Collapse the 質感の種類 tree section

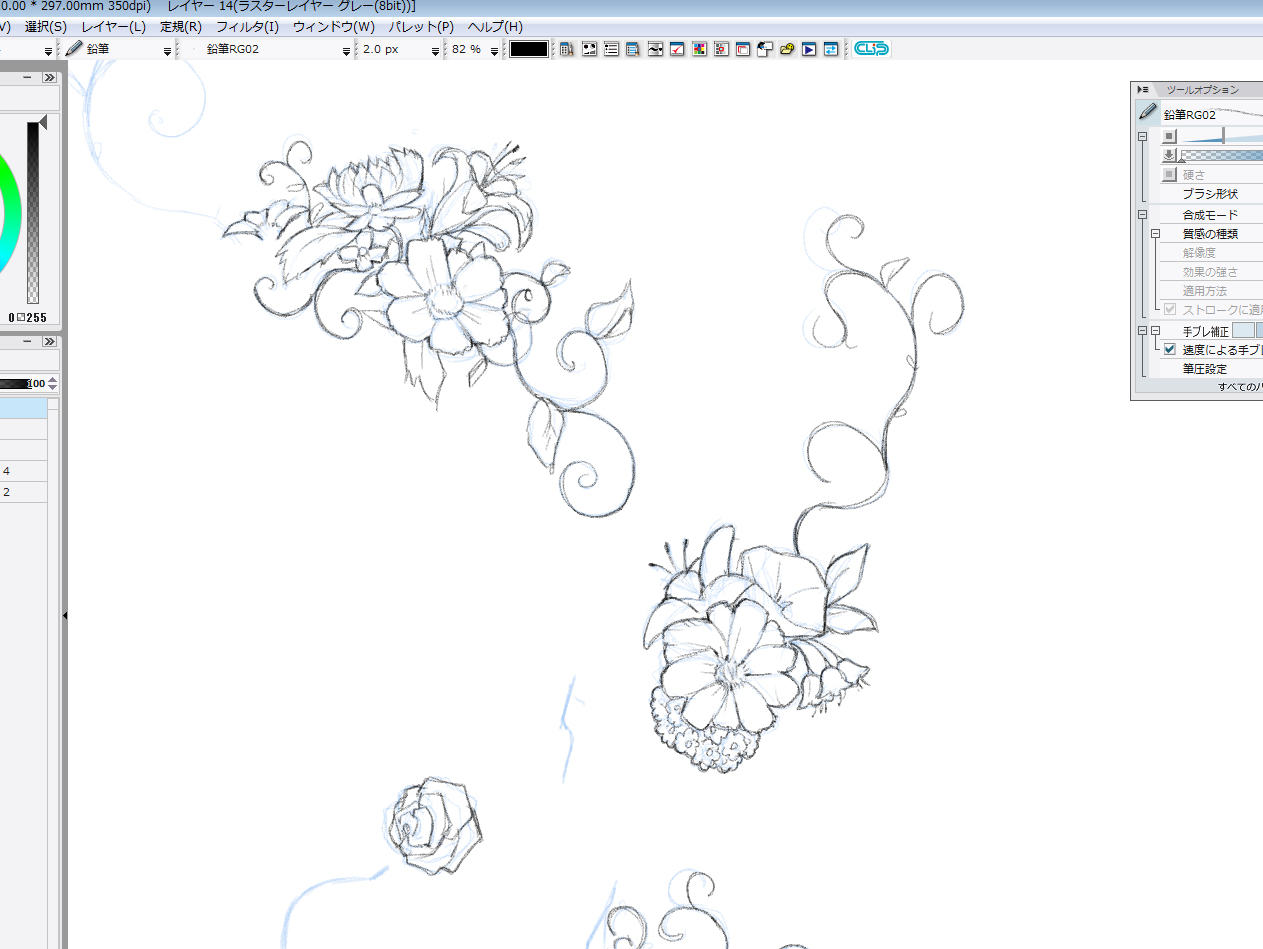pyautogui.click(x=1155, y=234)
